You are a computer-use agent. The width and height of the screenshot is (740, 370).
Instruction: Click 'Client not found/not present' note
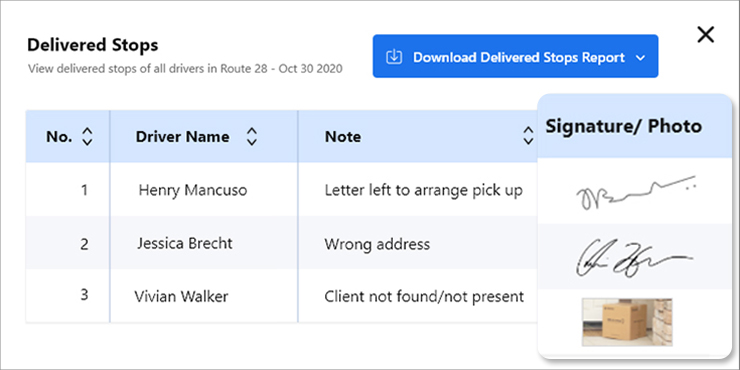(x=424, y=296)
